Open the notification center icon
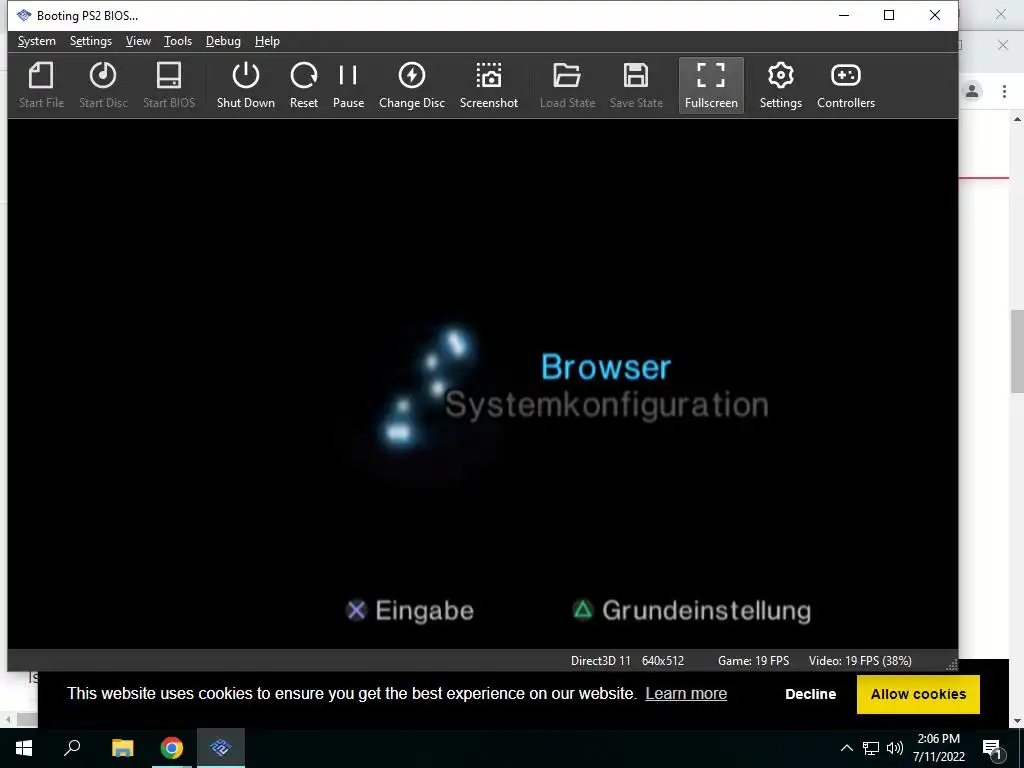 pos(993,748)
